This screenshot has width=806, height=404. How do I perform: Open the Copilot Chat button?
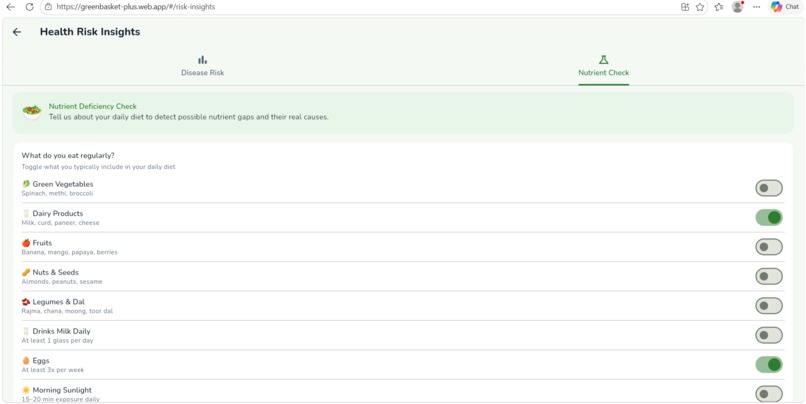tap(785, 7)
